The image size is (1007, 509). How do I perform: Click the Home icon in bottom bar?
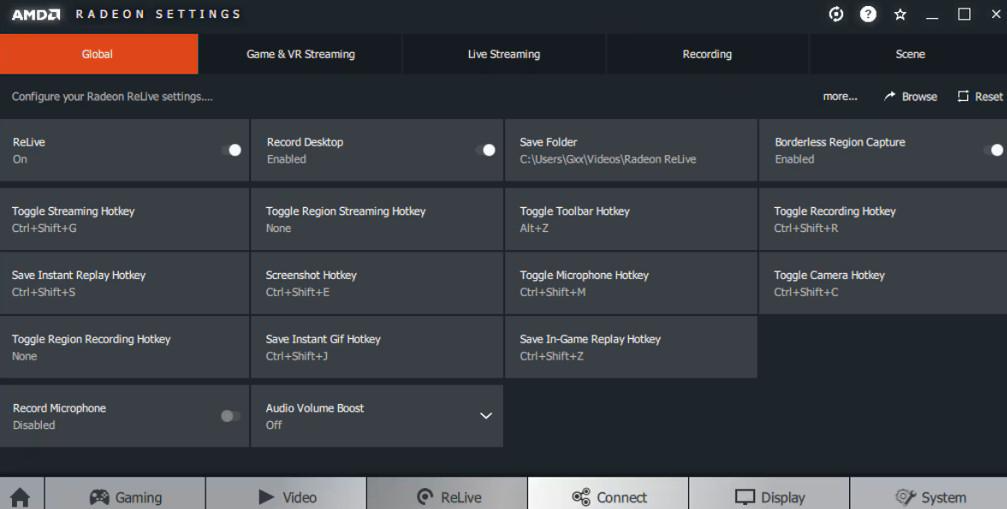20,496
